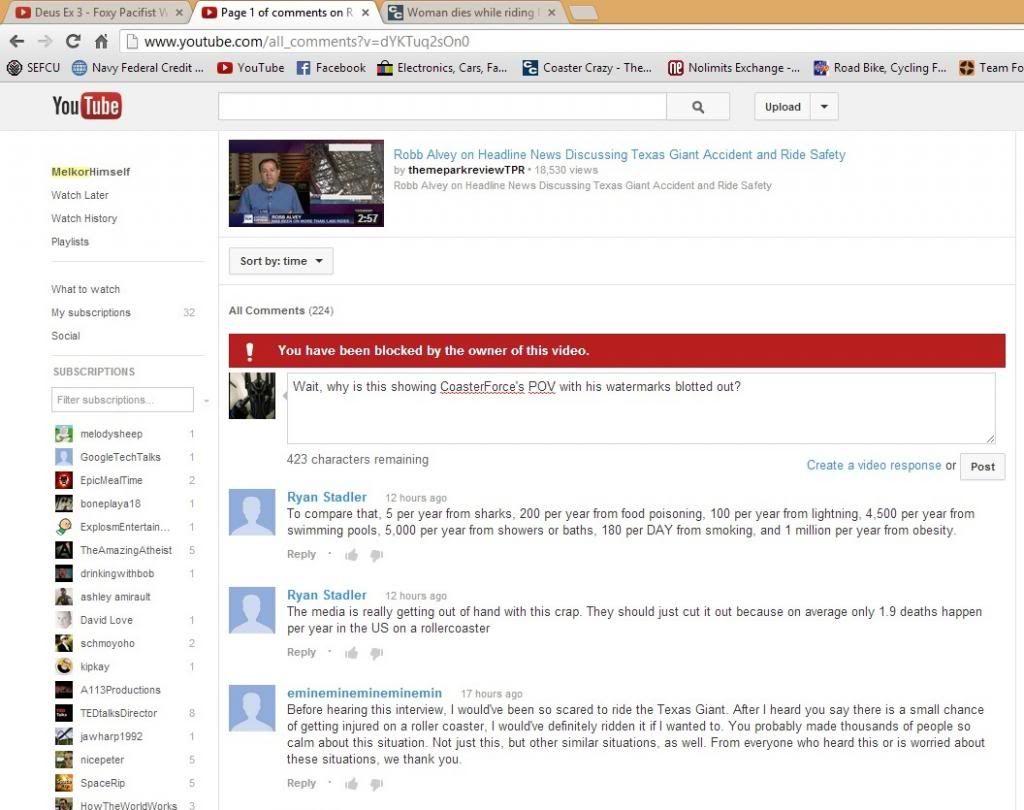The height and width of the screenshot is (810, 1024).
Task: Open TEDtalksDirector subscription
Action: (119, 713)
